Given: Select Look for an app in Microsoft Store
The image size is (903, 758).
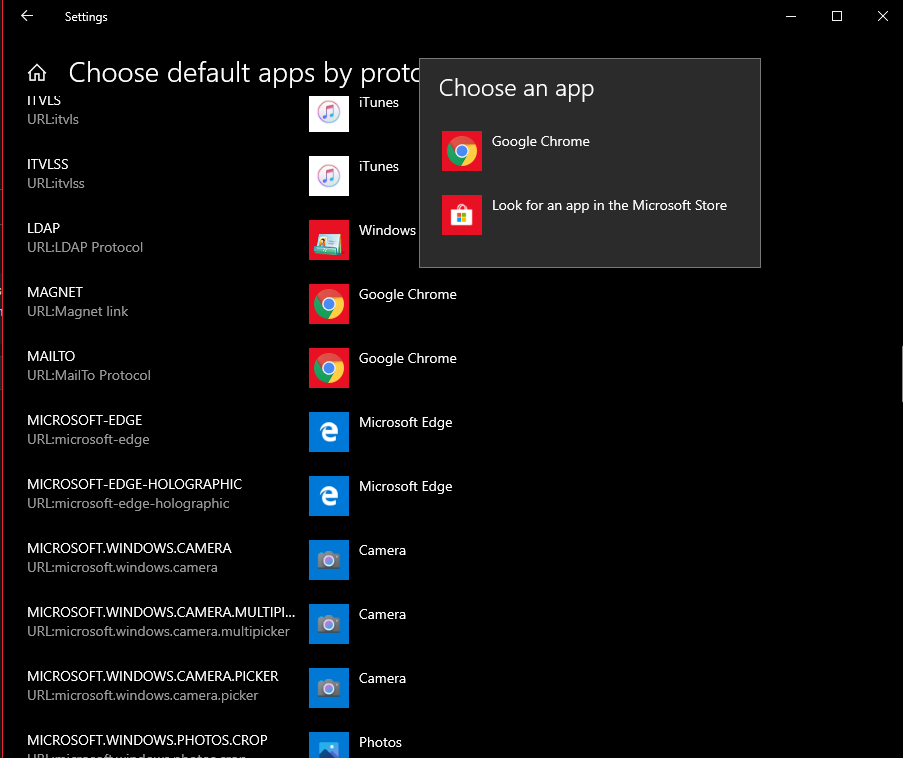Looking at the screenshot, I should (608, 206).
